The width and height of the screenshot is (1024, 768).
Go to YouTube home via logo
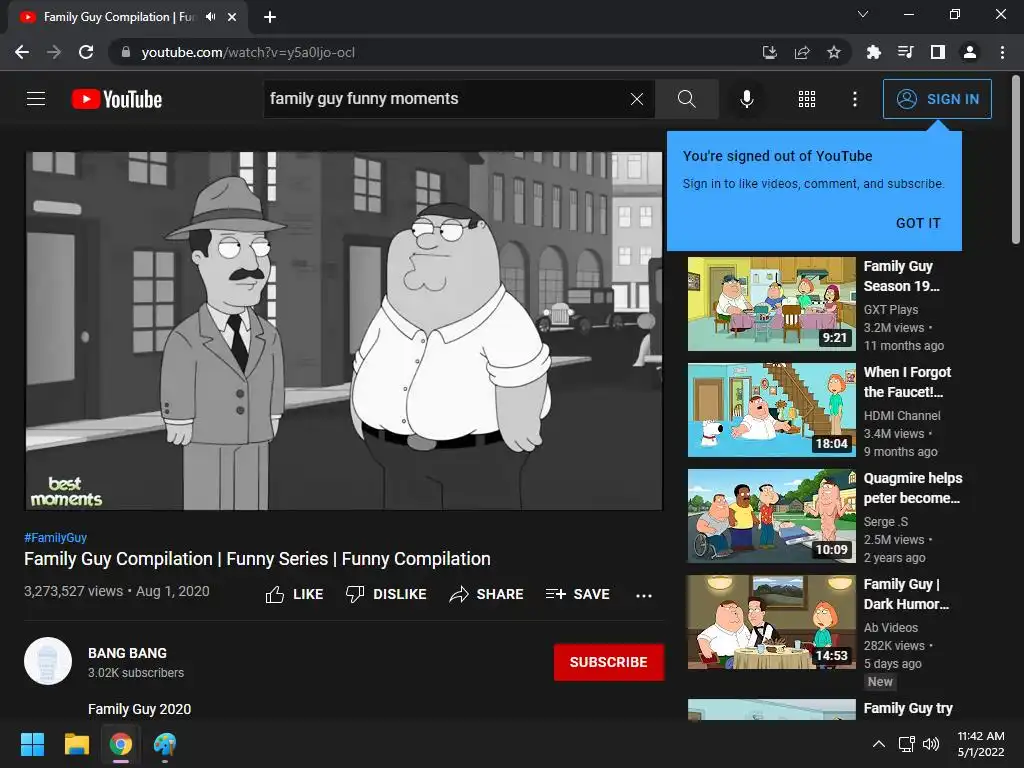point(116,99)
